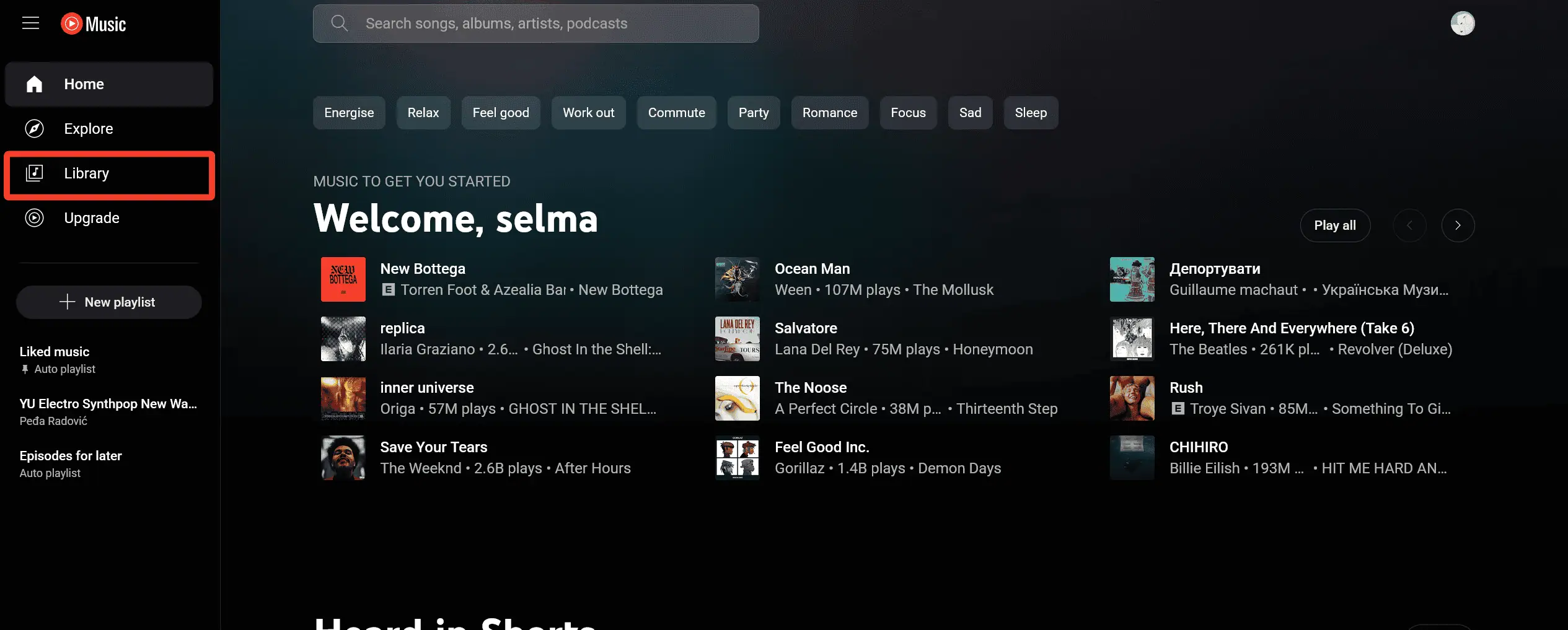Open the Home sidebar label
The height and width of the screenshot is (630, 1568).
click(84, 84)
